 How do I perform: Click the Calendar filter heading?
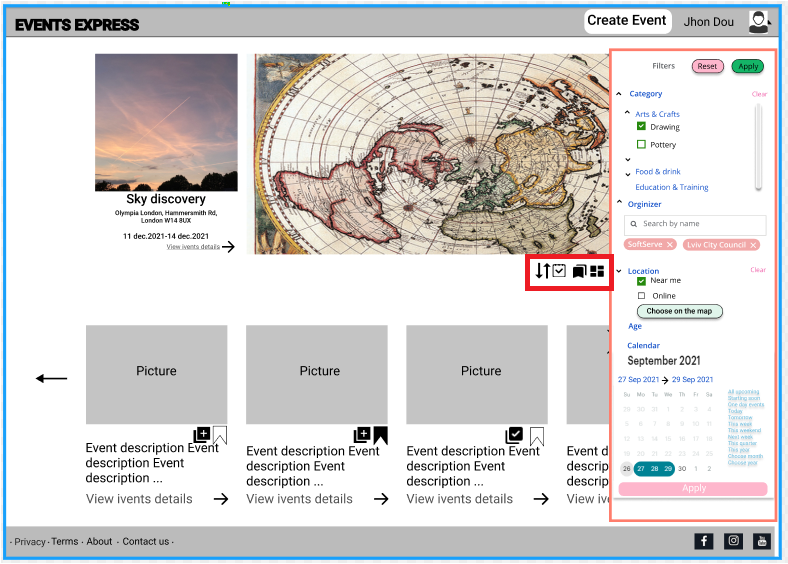(x=643, y=345)
